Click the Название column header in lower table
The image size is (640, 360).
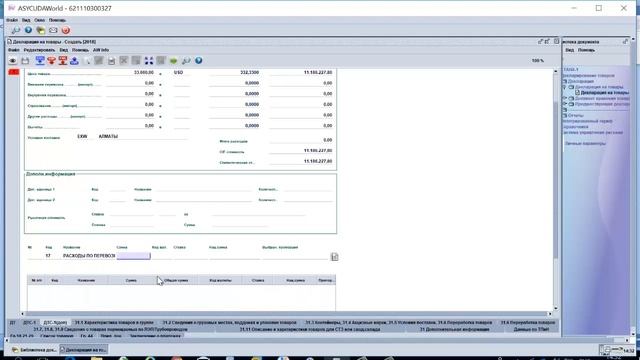click(x=86, y=280)
